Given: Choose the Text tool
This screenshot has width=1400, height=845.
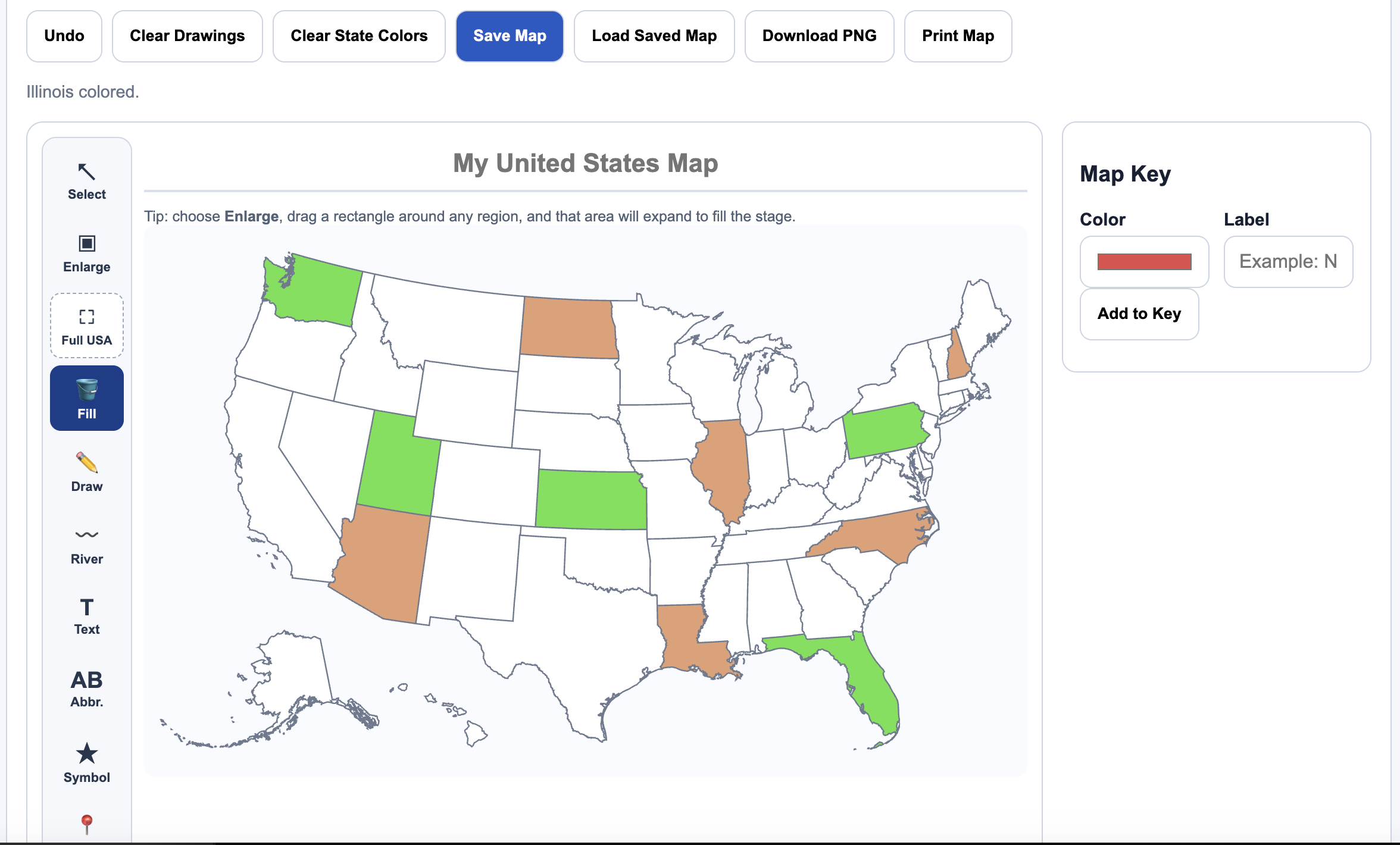Looking at the screenshot, I should (87, 617).
